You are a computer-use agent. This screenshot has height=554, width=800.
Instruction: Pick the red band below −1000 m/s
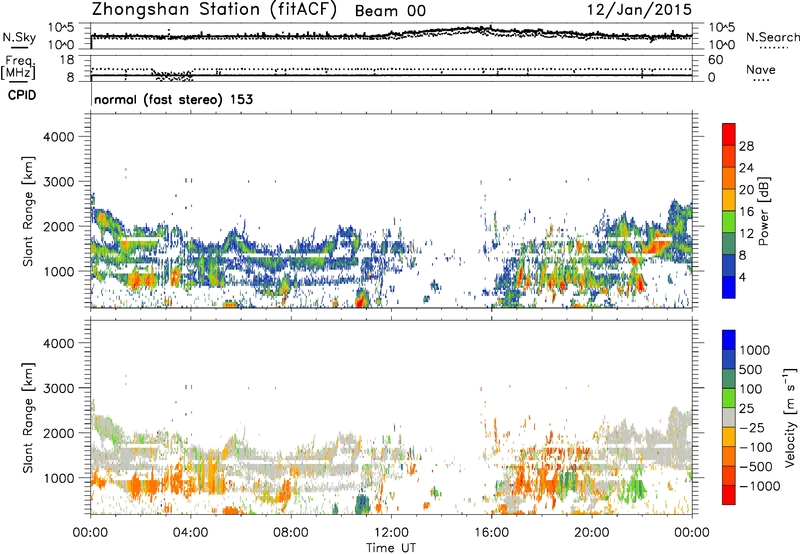pos(729,495)
